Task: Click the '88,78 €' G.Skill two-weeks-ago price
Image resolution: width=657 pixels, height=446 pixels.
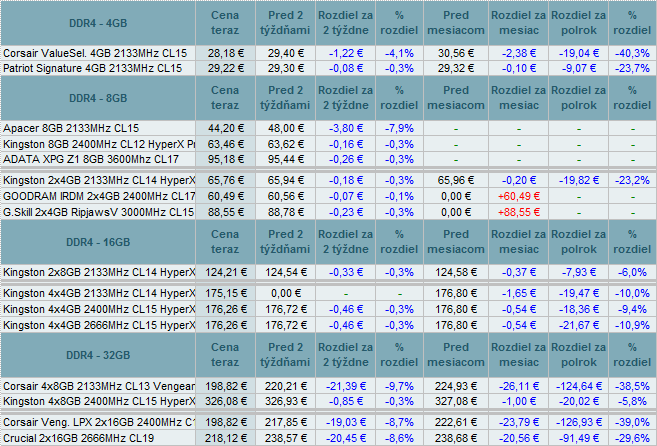Action: tap(285, 212)
